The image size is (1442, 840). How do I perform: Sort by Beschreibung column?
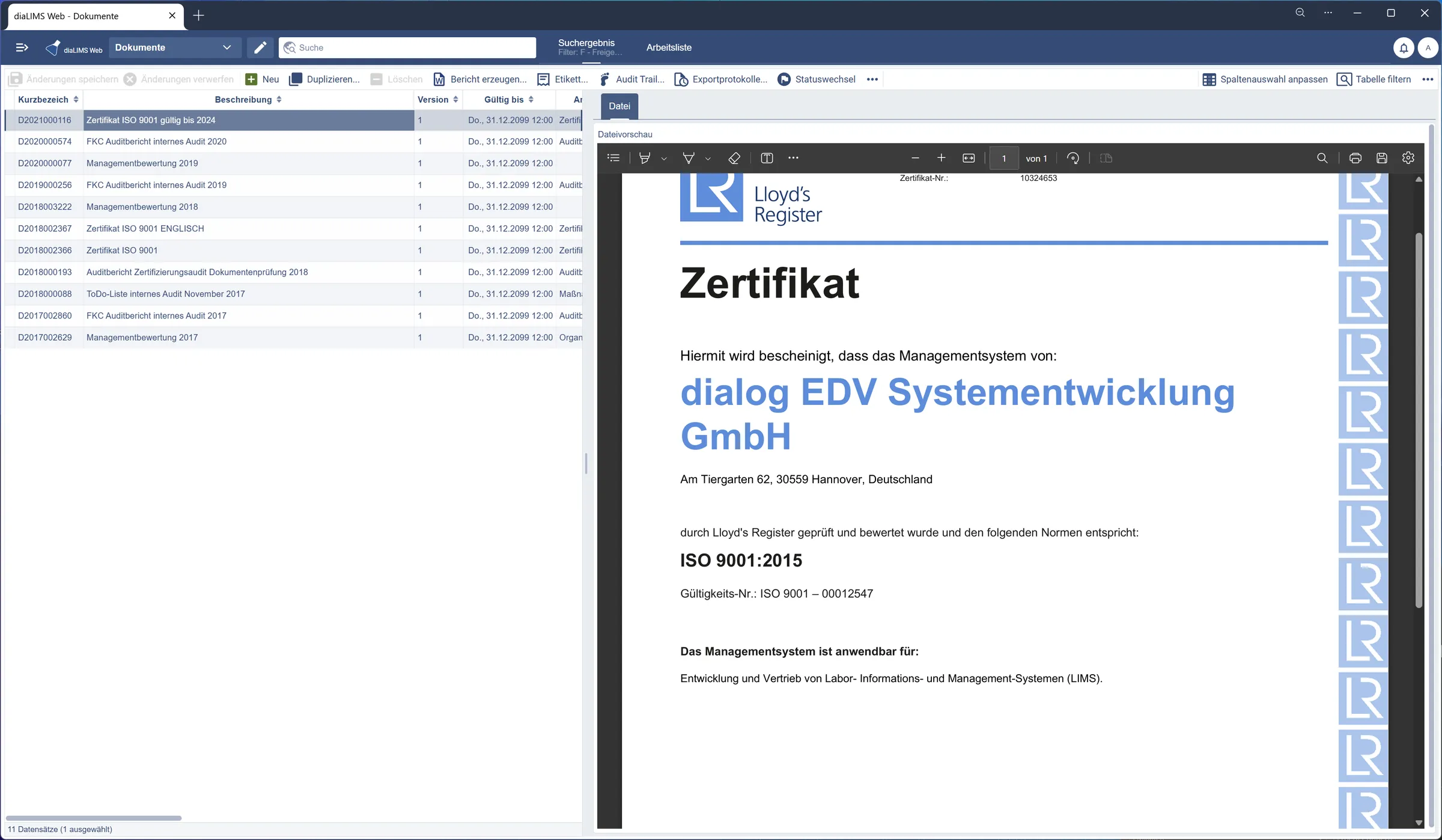point(279,100)
